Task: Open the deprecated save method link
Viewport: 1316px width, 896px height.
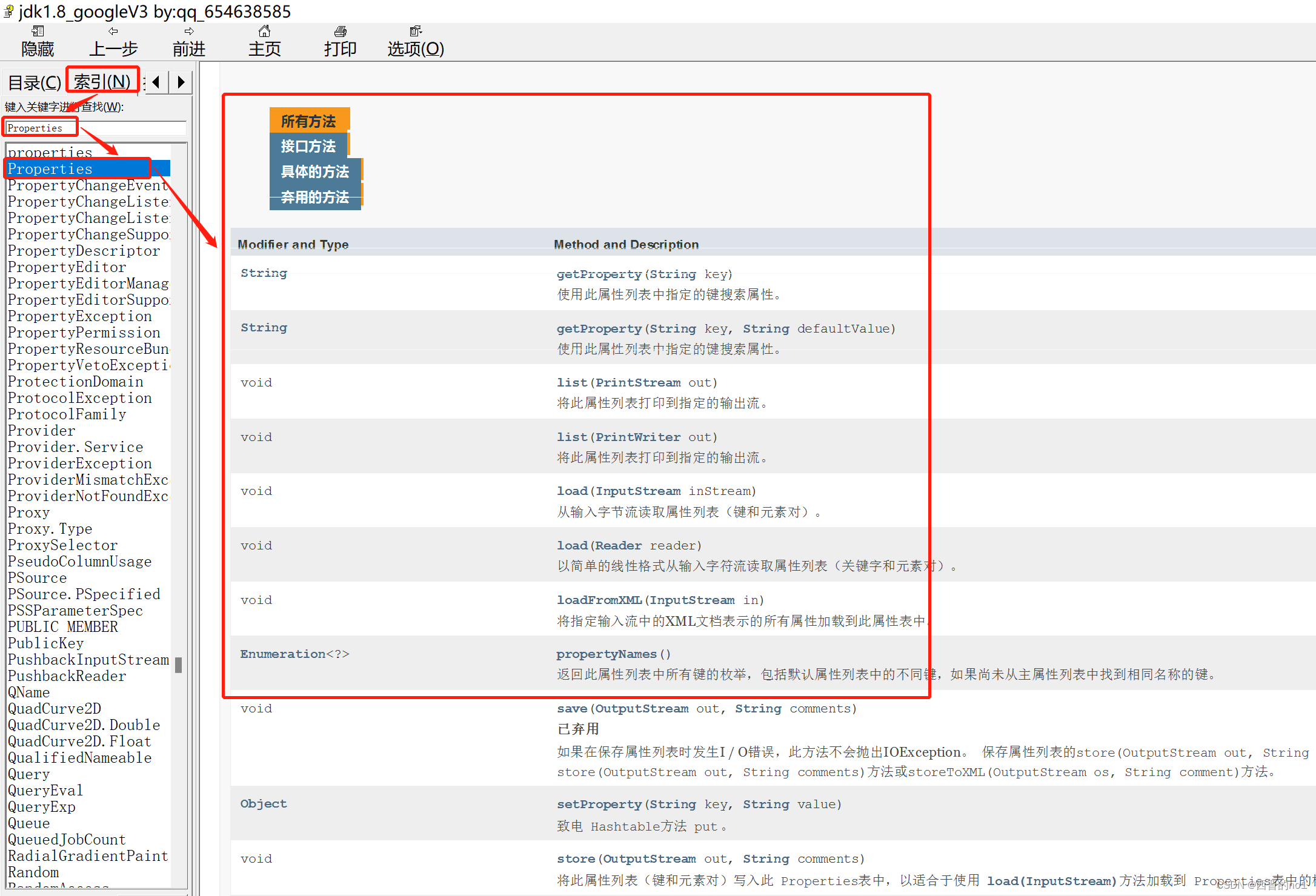Action: (572, 709)
